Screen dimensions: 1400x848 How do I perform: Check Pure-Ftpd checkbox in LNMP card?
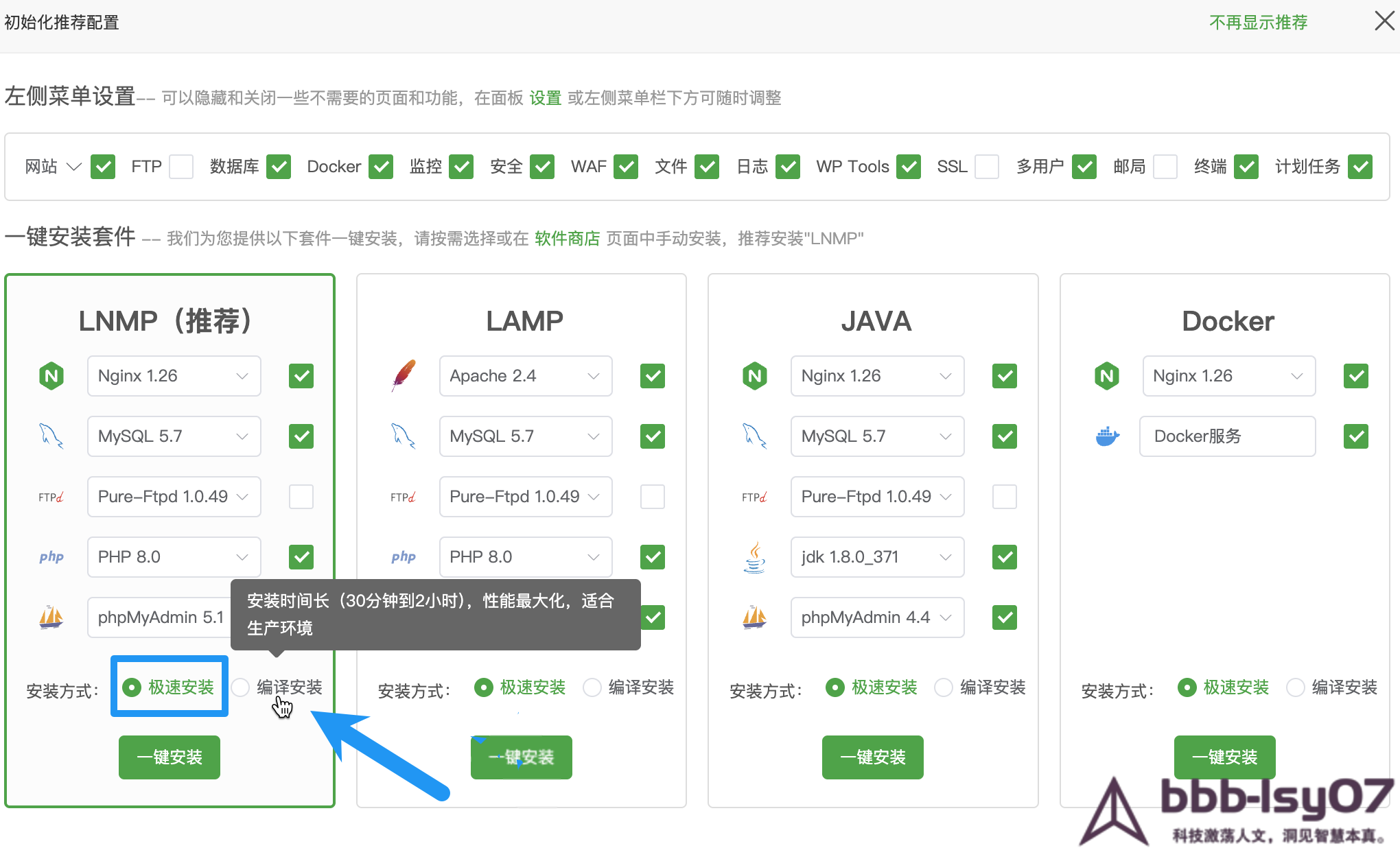coord(301,497)
